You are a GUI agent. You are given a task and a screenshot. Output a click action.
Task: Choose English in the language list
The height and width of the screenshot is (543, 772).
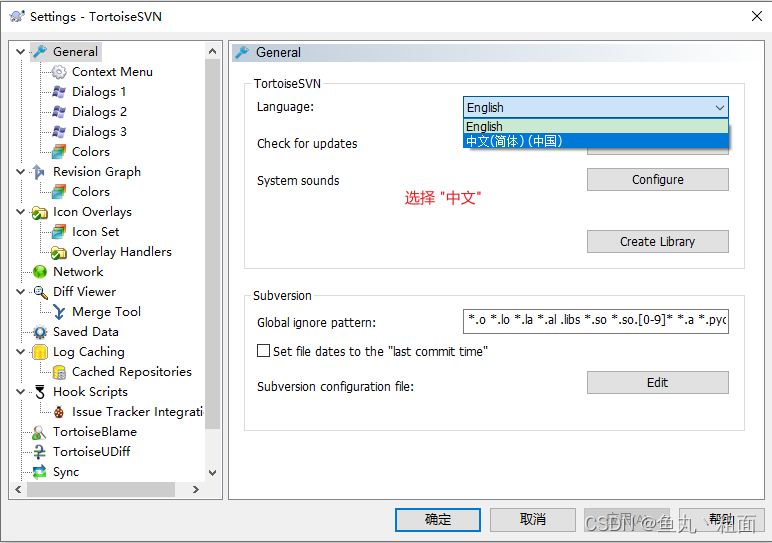point(596,127)
